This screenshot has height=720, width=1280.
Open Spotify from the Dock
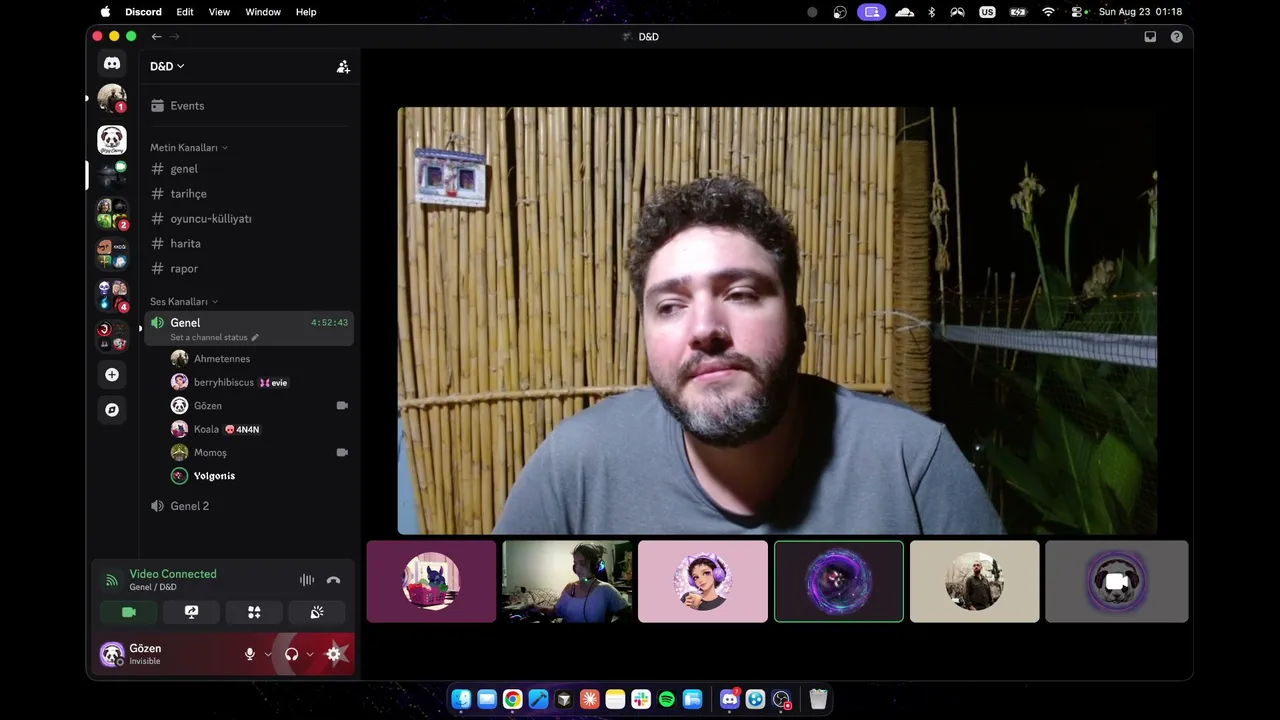667,700
